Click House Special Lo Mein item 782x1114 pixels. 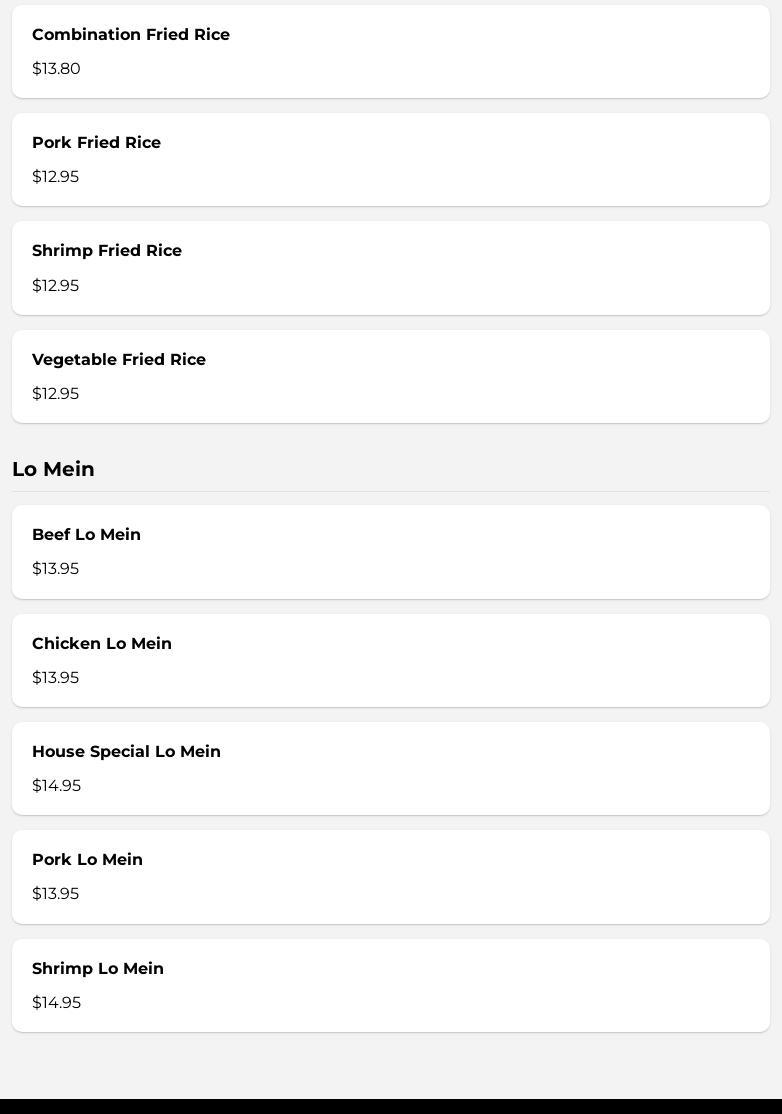pos(390,768)
